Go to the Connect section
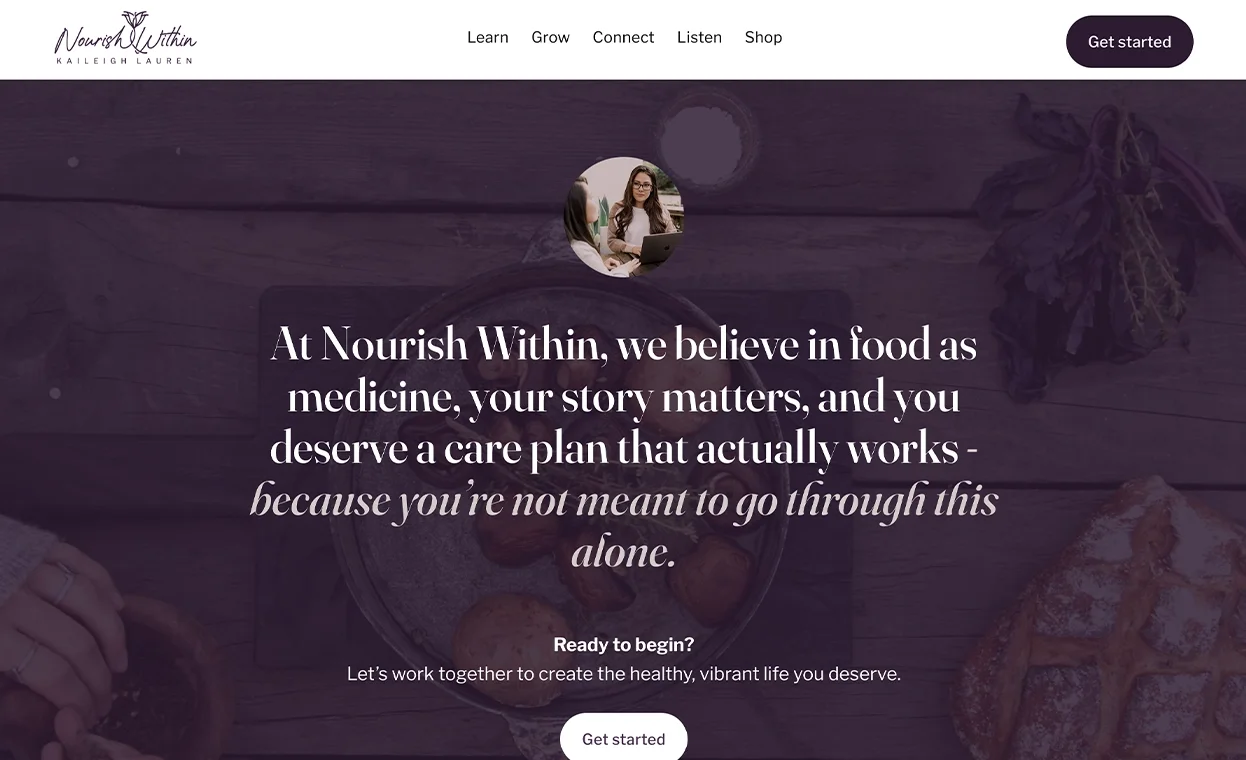 click(623, 37)
